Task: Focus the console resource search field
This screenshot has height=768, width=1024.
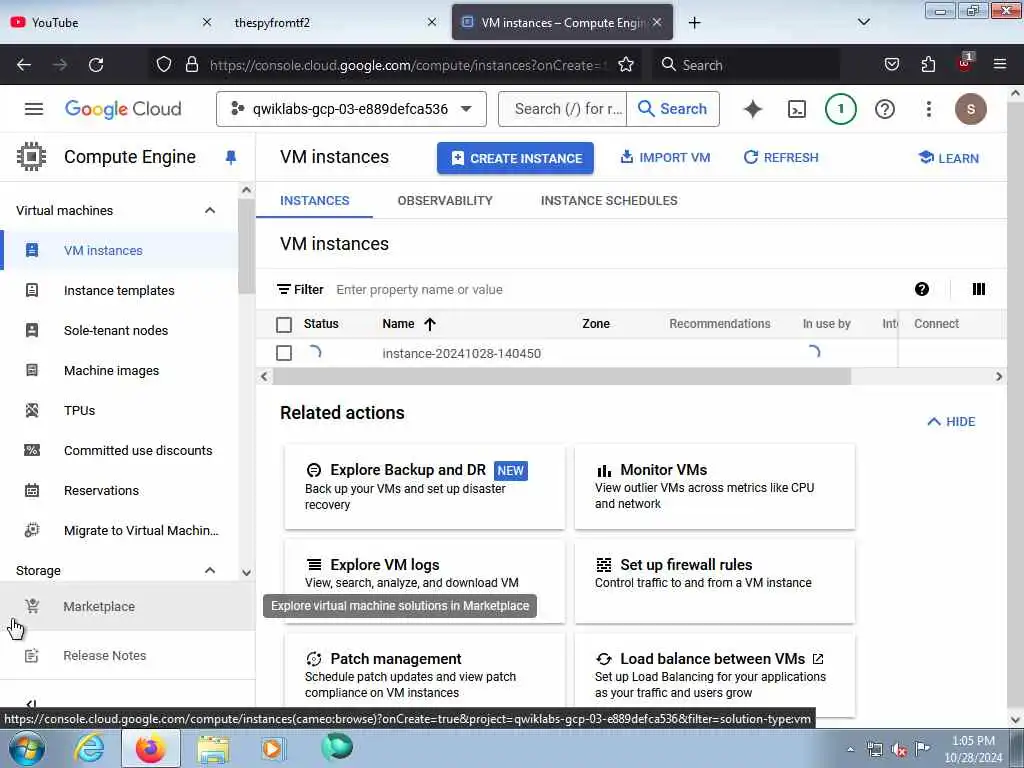Action: (563, 109)
